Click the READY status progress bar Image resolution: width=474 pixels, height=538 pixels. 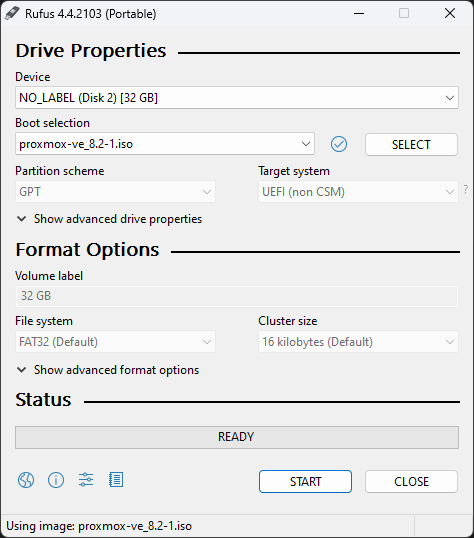pos(237,437)
